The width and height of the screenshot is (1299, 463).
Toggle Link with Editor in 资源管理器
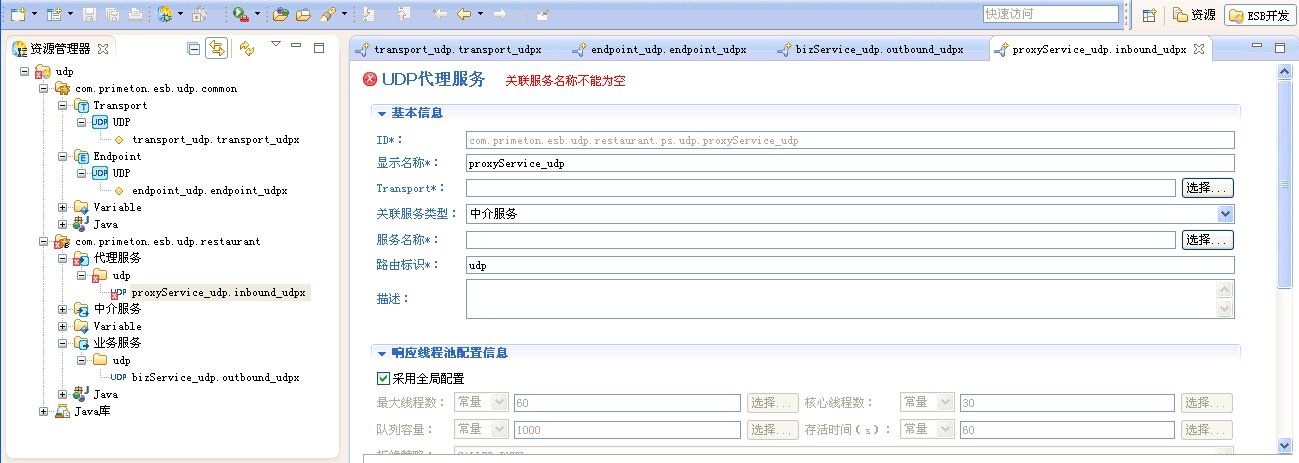pos(216,48)
